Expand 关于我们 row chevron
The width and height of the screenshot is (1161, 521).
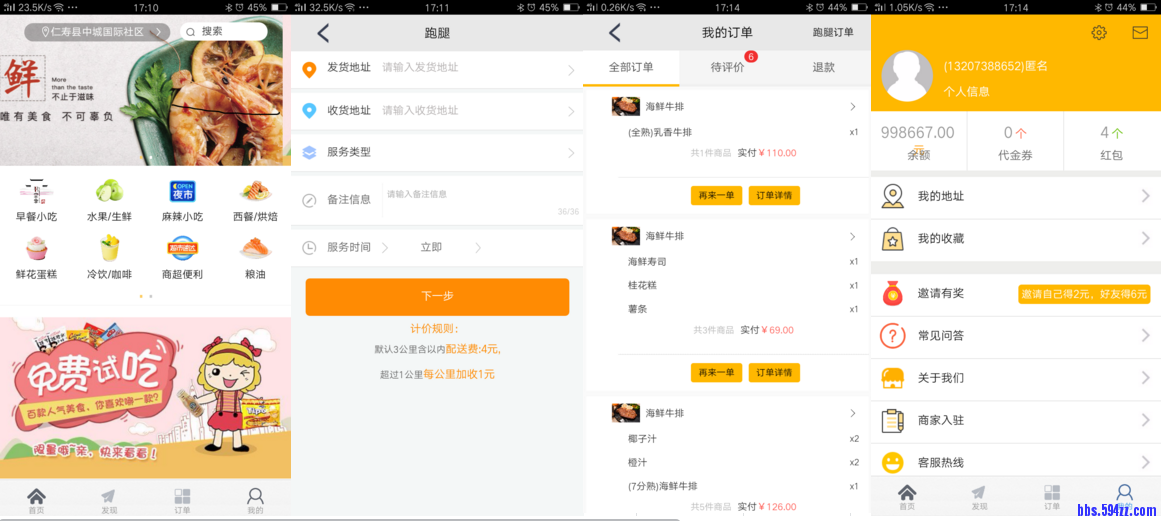click(x=1145, y=378)
